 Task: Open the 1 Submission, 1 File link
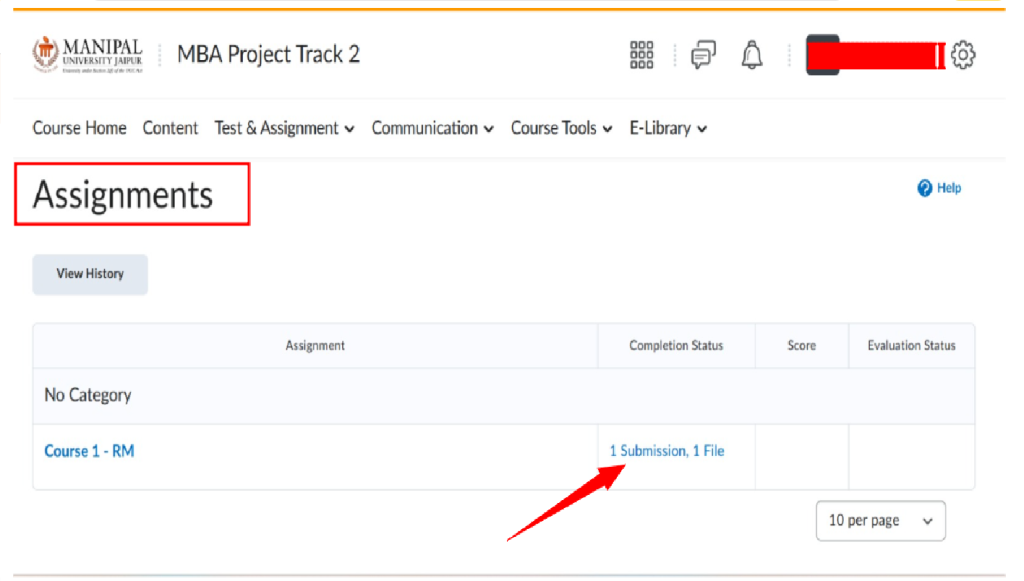667,451
